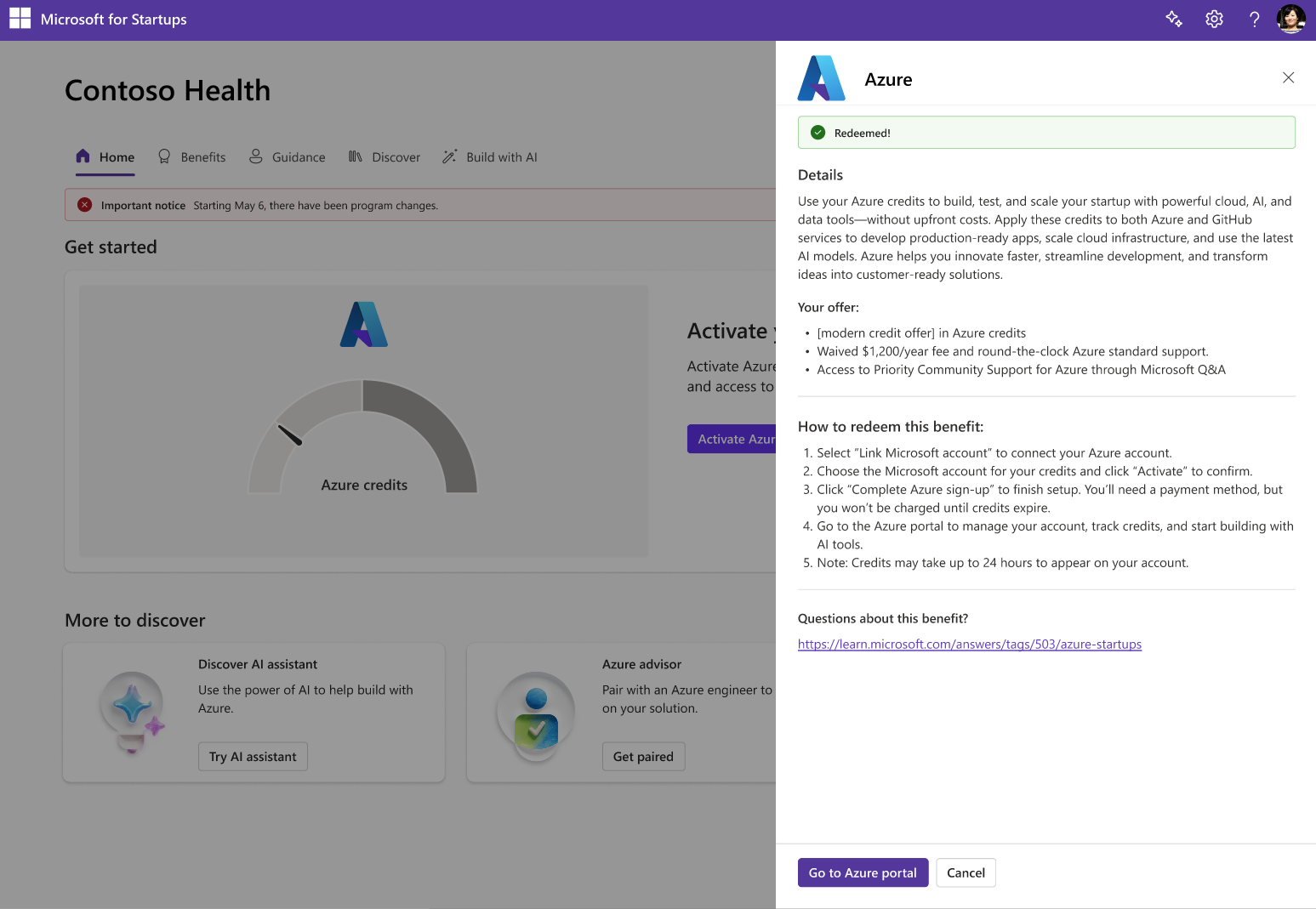
Task: Click the Help question mark icon
Action: tap(1254, 18)
